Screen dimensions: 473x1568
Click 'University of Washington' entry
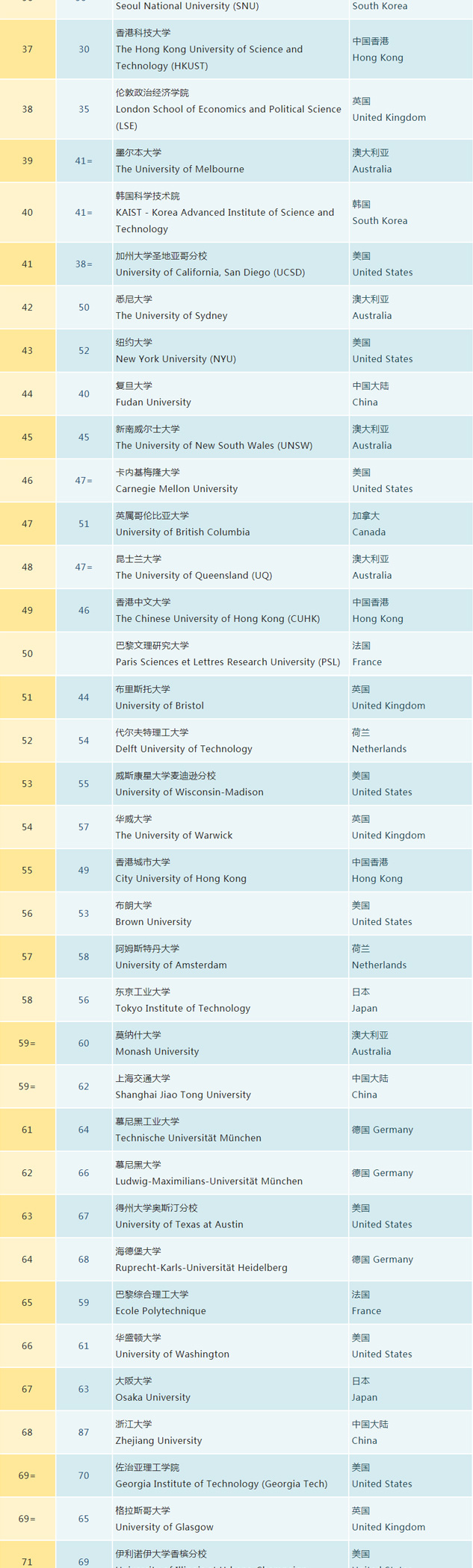(x=172, y=1355)
